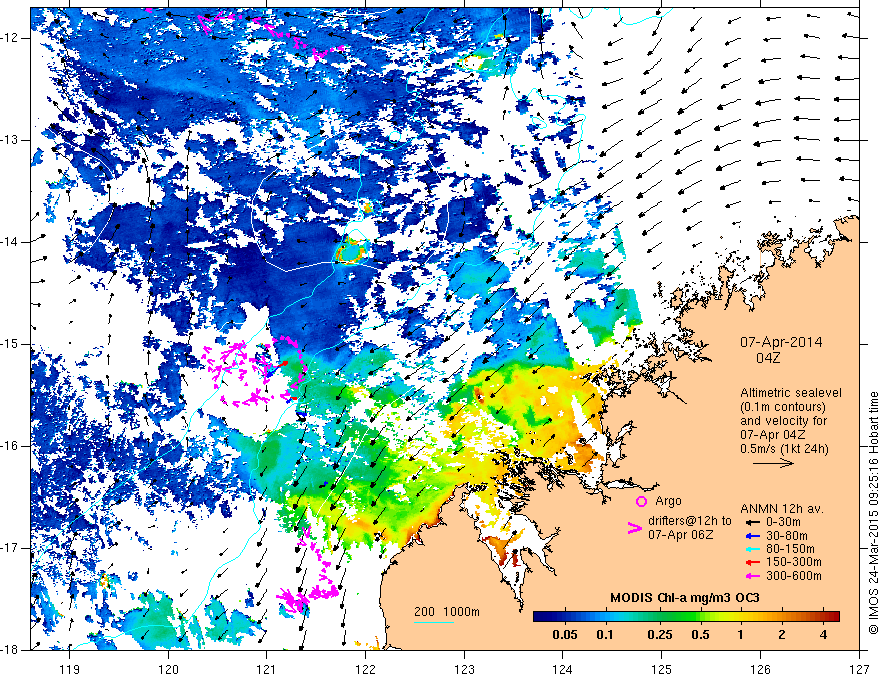Click the '30-80m' depth label
Viewport: 880px width, 680px height.
(x=787, y=535)
